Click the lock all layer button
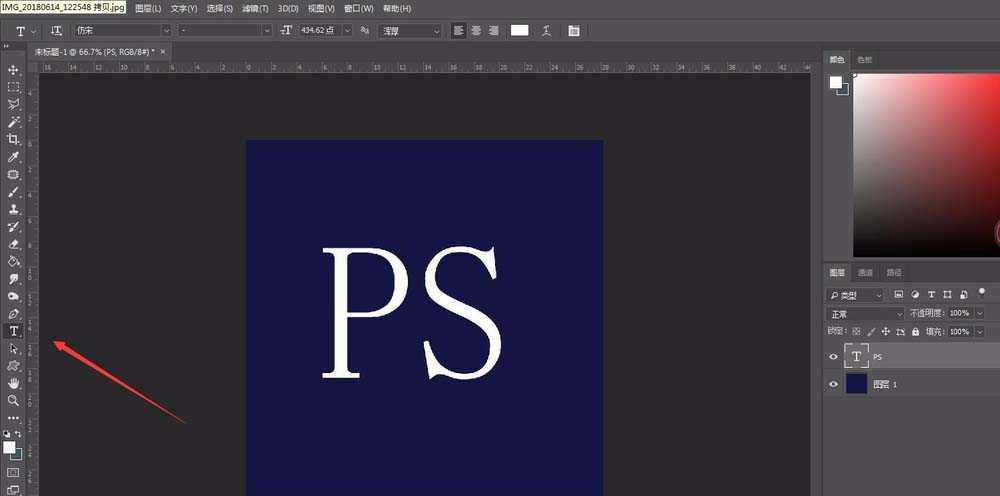The height and width of the screenshot is (496, 1000). tap(901, 331)
